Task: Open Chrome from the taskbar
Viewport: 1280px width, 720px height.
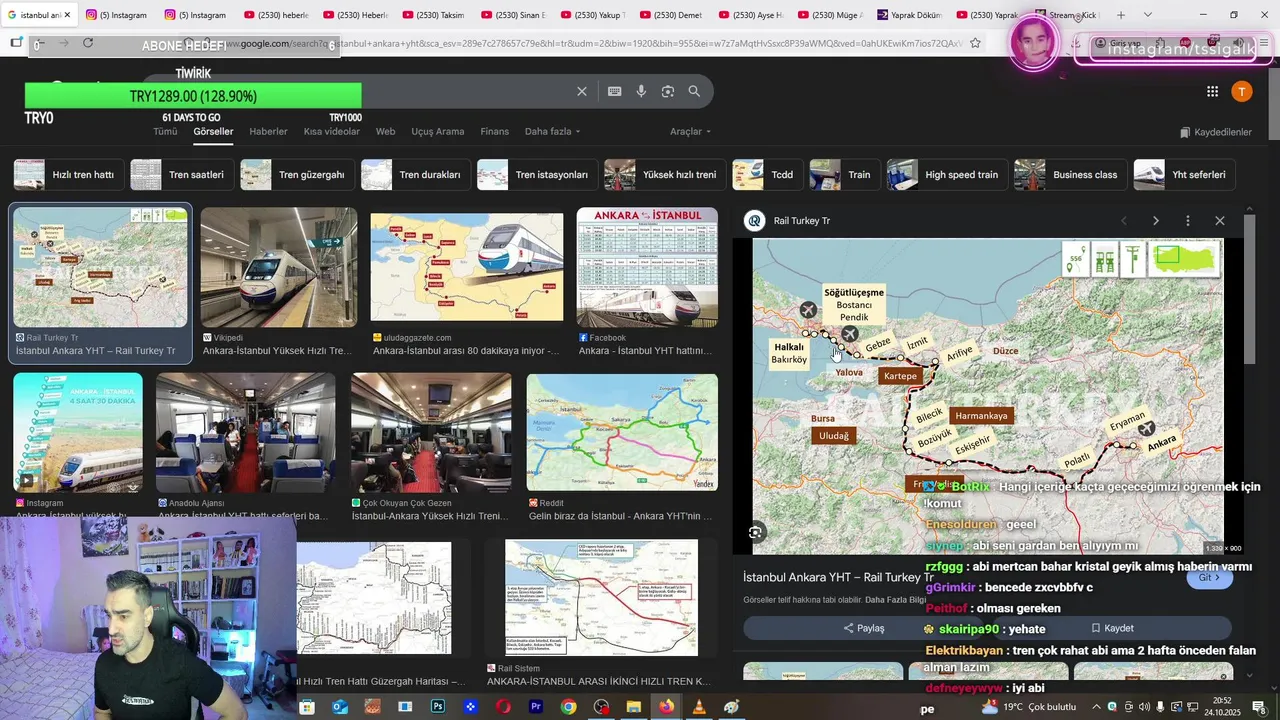Action: pyautogui.click(x=568, y=707)
